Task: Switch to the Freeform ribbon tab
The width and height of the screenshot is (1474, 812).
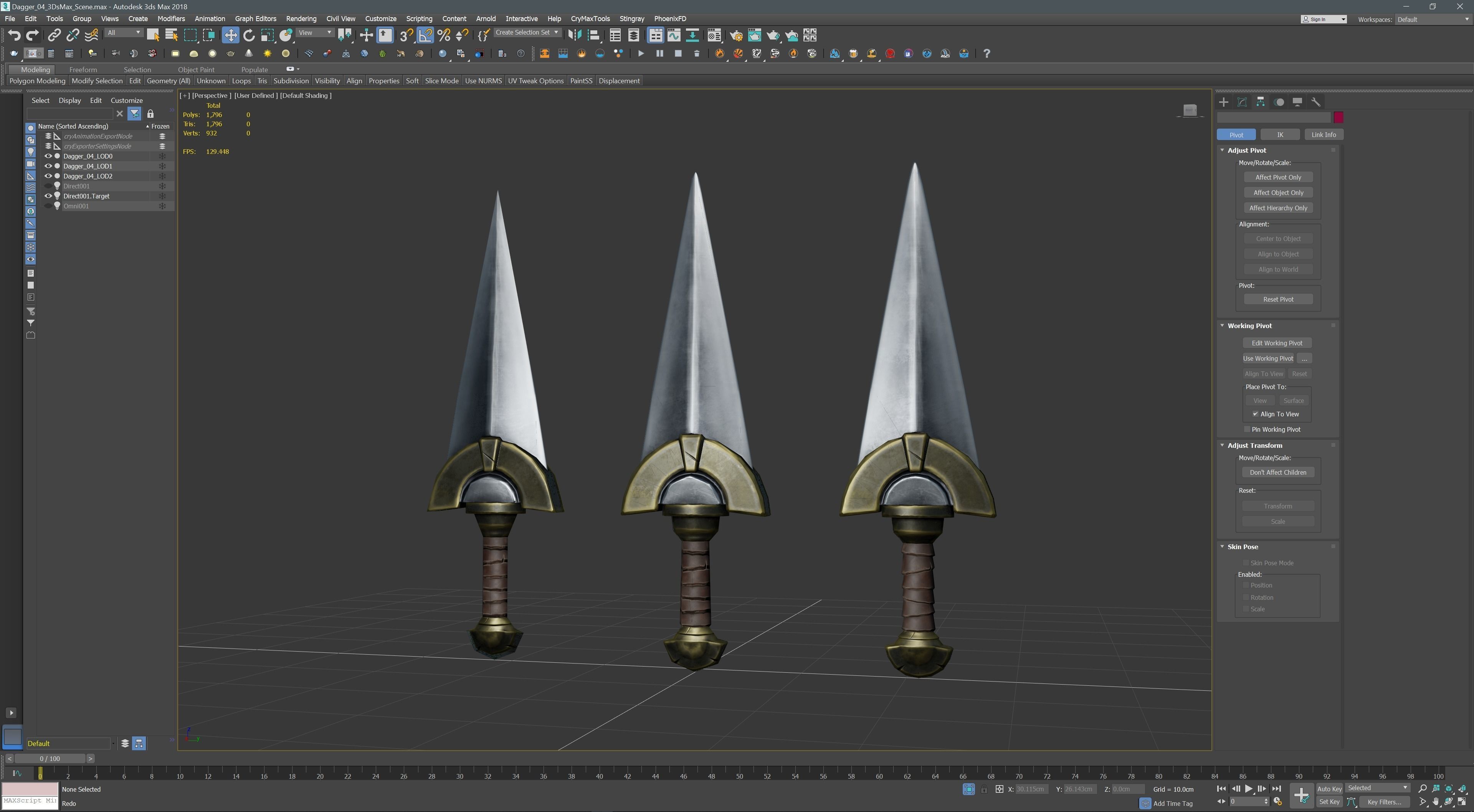Action: (83, 69)
